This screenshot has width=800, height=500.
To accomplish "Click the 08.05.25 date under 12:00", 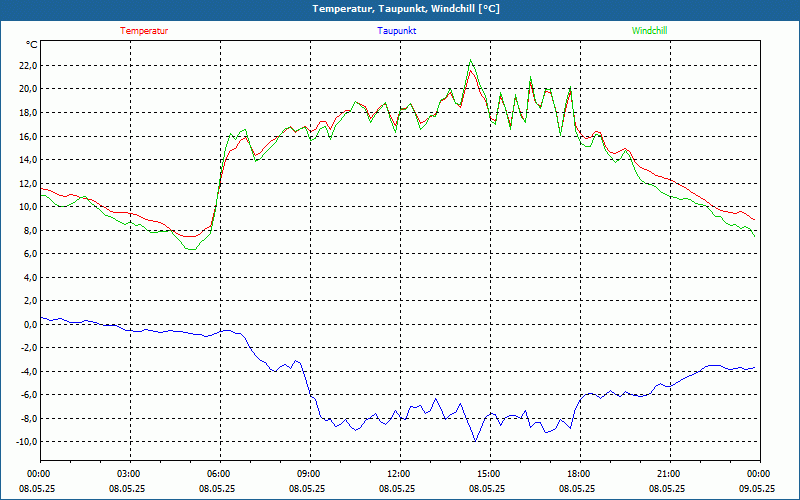I will click(x=397, y=488).
